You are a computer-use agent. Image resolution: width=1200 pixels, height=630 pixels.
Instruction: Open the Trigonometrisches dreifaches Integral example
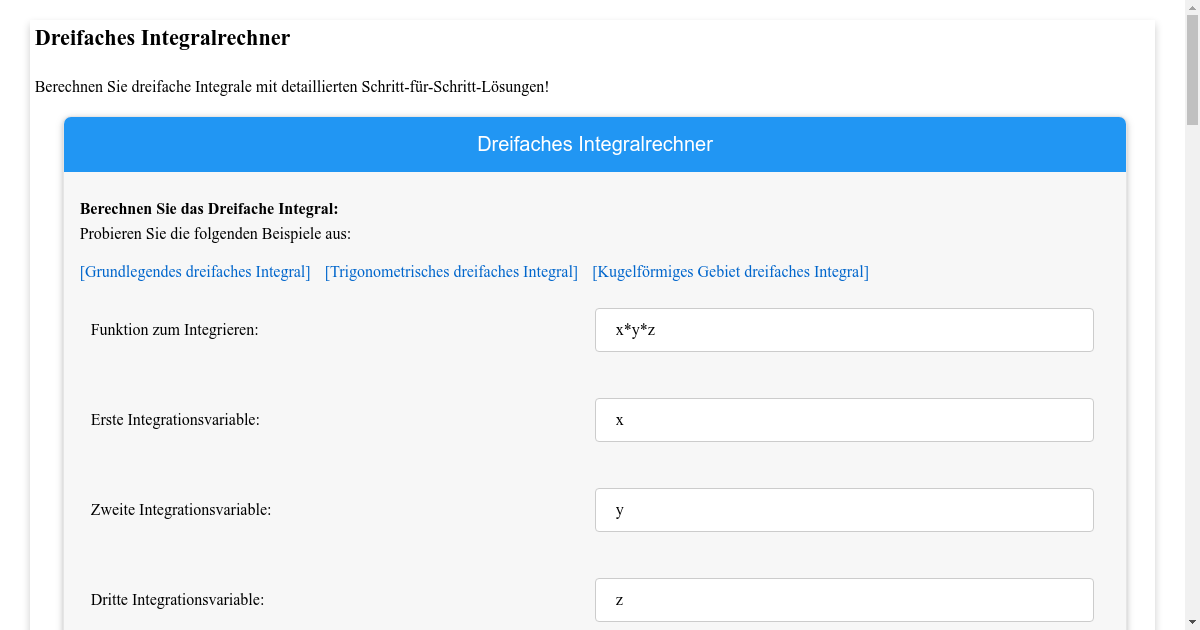click(450, 271)
